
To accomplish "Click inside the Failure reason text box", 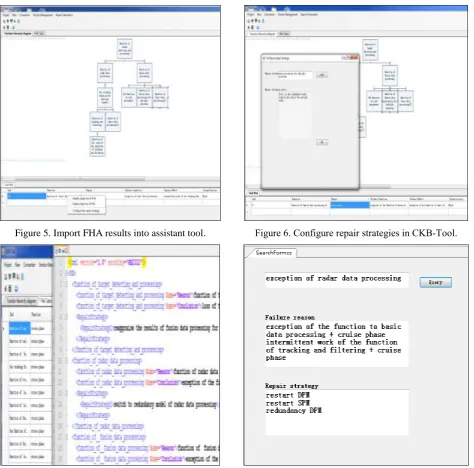I will point(336,344).
